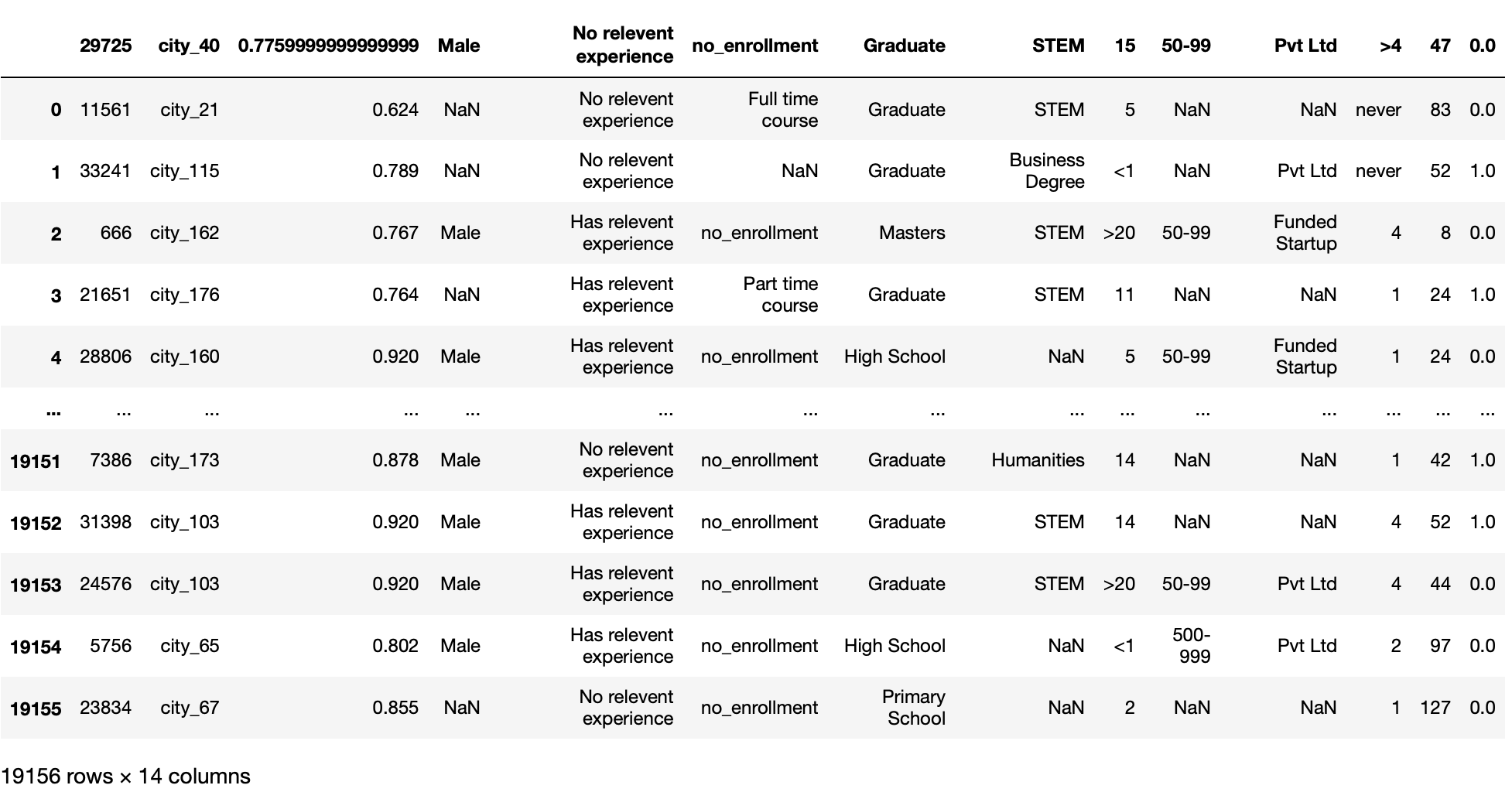The image size is (1512, 792).
Task: Click the 0.7759999999999999 column header
Action: [x=328, y=46]
